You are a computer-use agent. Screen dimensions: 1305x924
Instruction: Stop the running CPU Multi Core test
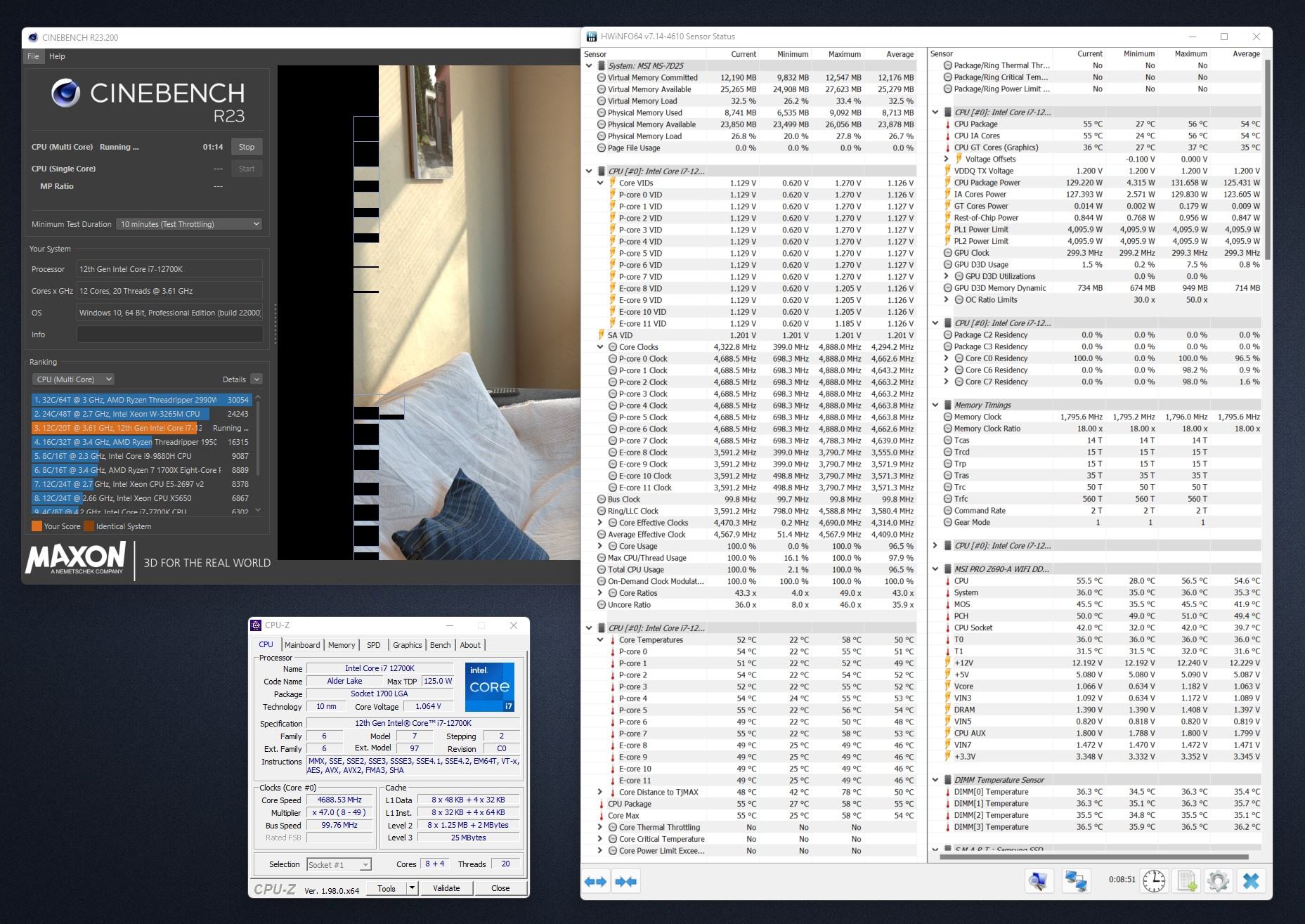(247, 147)
